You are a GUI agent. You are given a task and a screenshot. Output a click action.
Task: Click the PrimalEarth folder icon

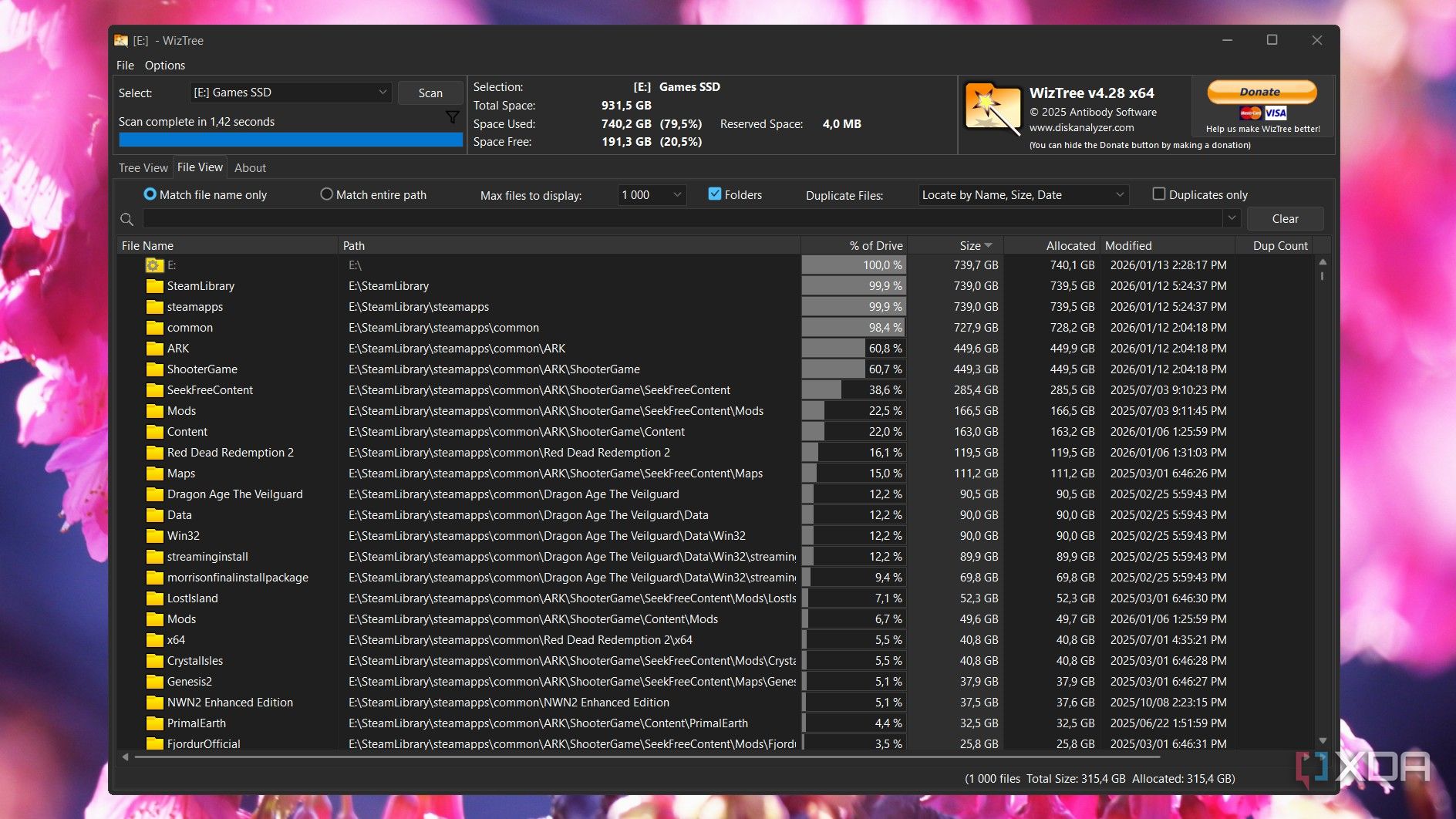point(154,723)
